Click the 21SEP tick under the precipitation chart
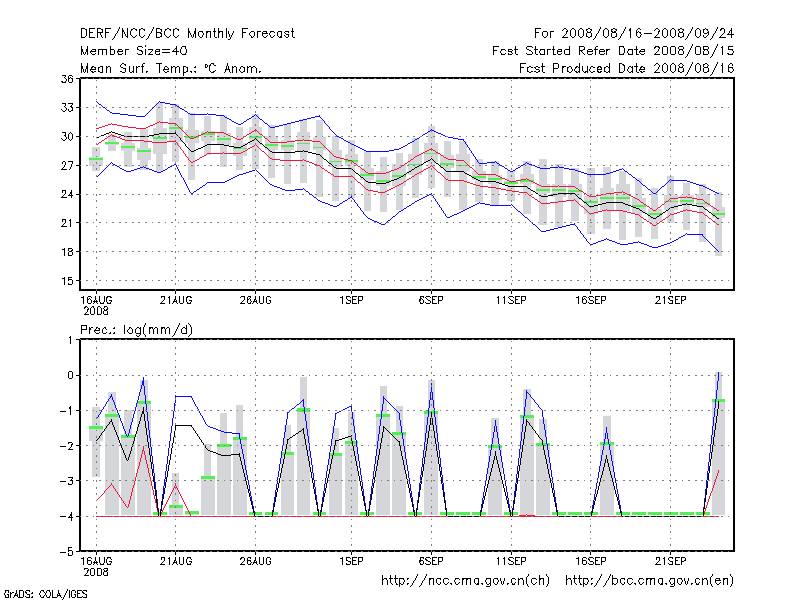Screen dimensions: 800x600 pyautogui.click(x=670, y=562)
